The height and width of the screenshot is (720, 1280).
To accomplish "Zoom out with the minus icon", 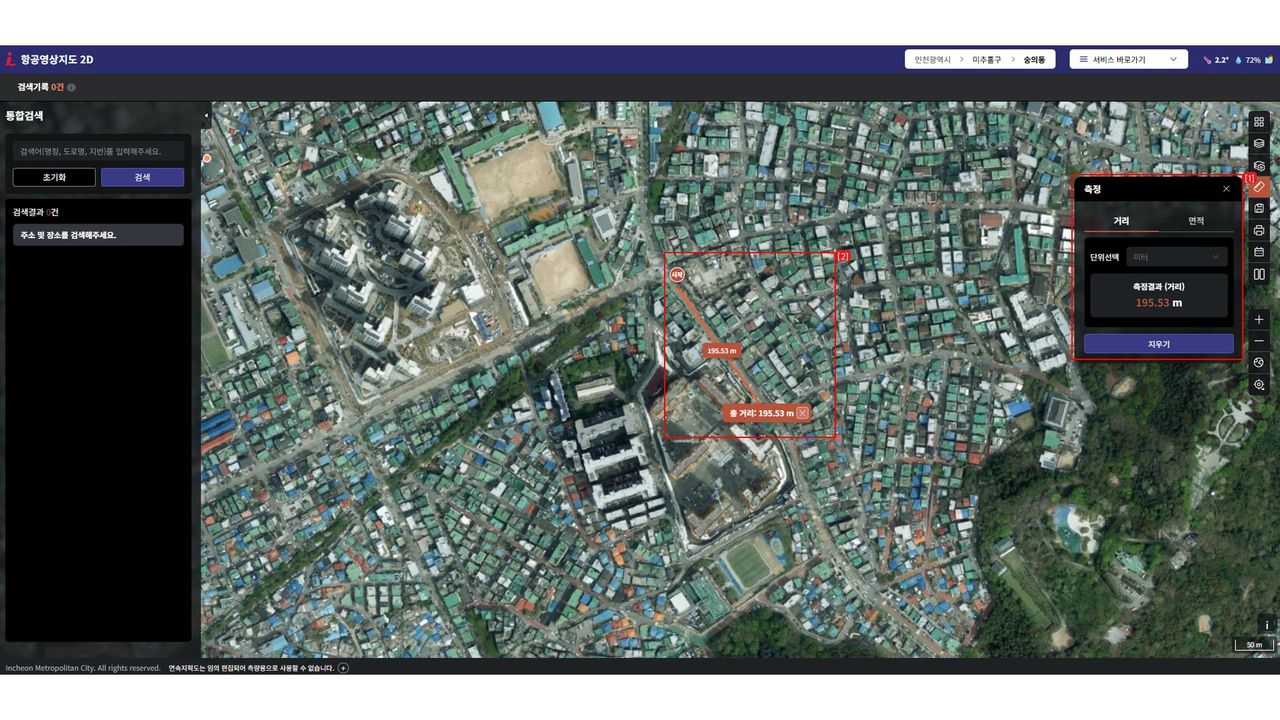I will 1259,341.
